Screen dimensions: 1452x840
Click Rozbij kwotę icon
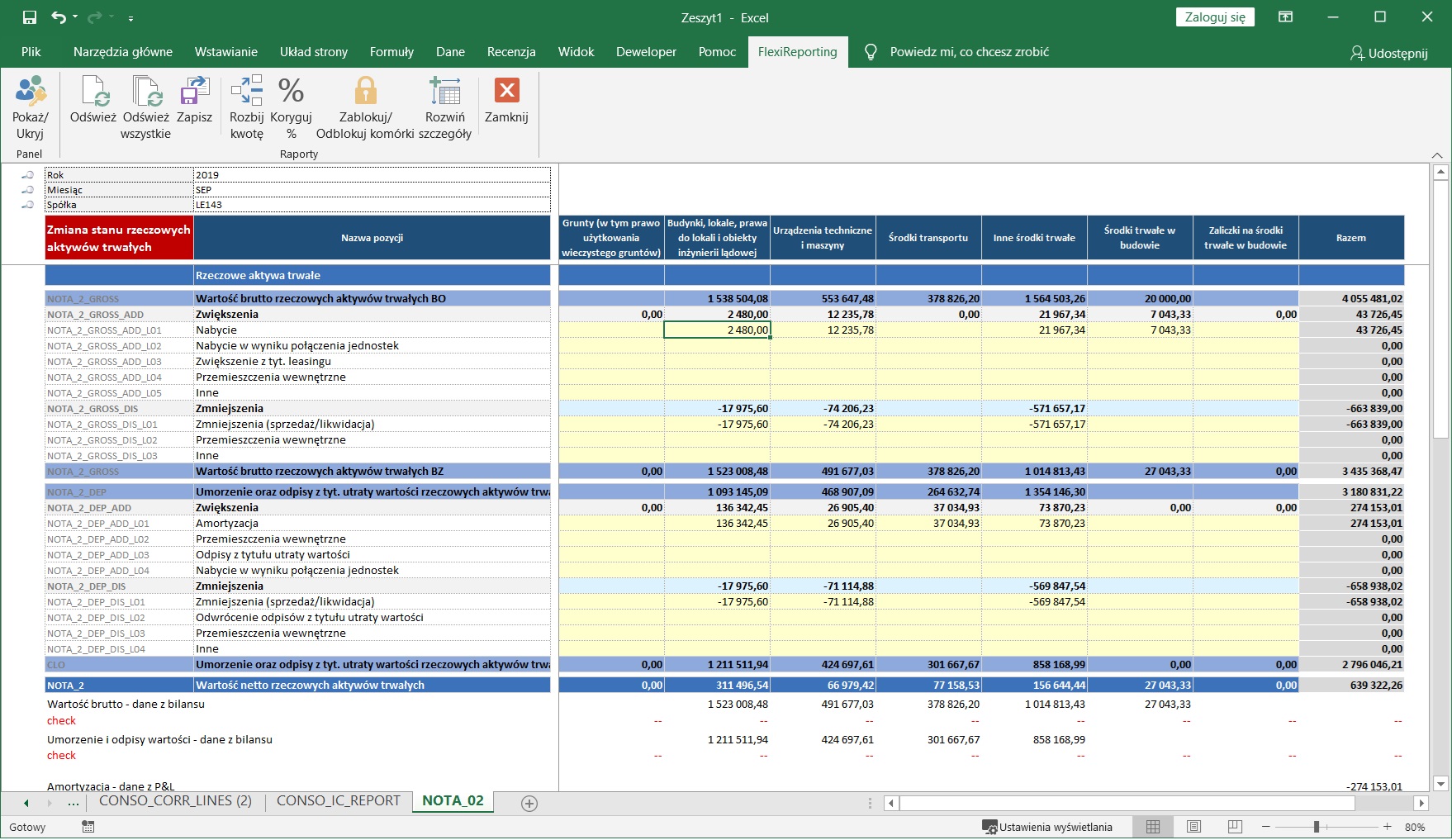click(x=247, y=92)
